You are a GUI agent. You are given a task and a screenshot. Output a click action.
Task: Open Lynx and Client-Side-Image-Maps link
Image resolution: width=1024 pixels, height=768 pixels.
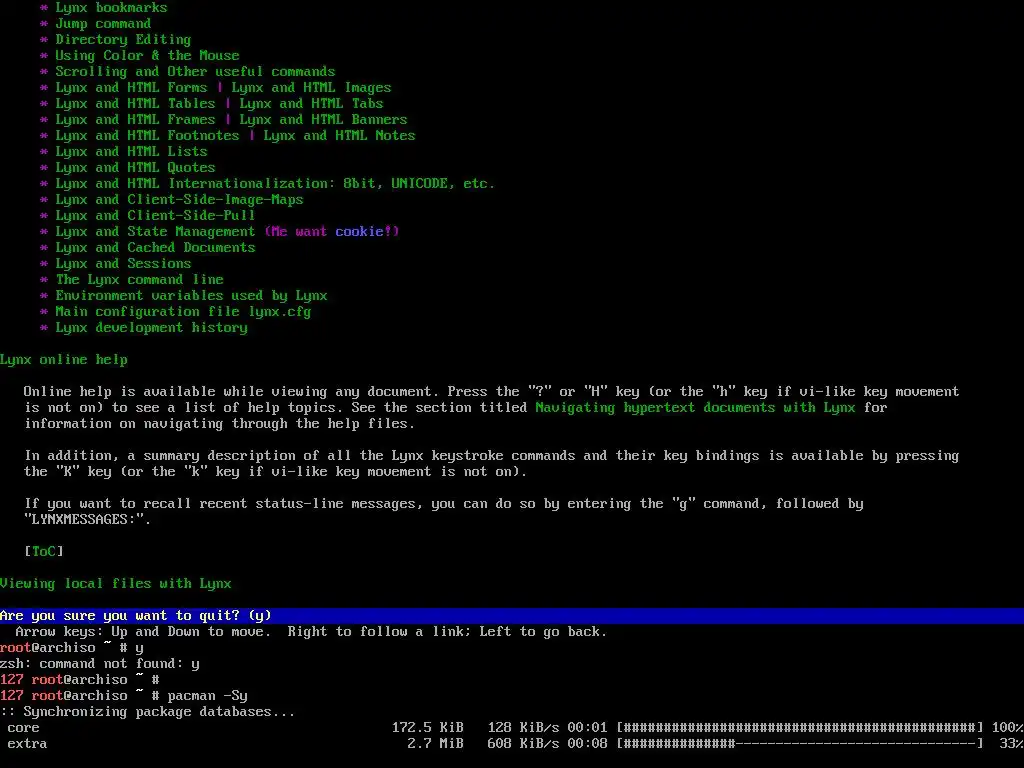point(179,200)
